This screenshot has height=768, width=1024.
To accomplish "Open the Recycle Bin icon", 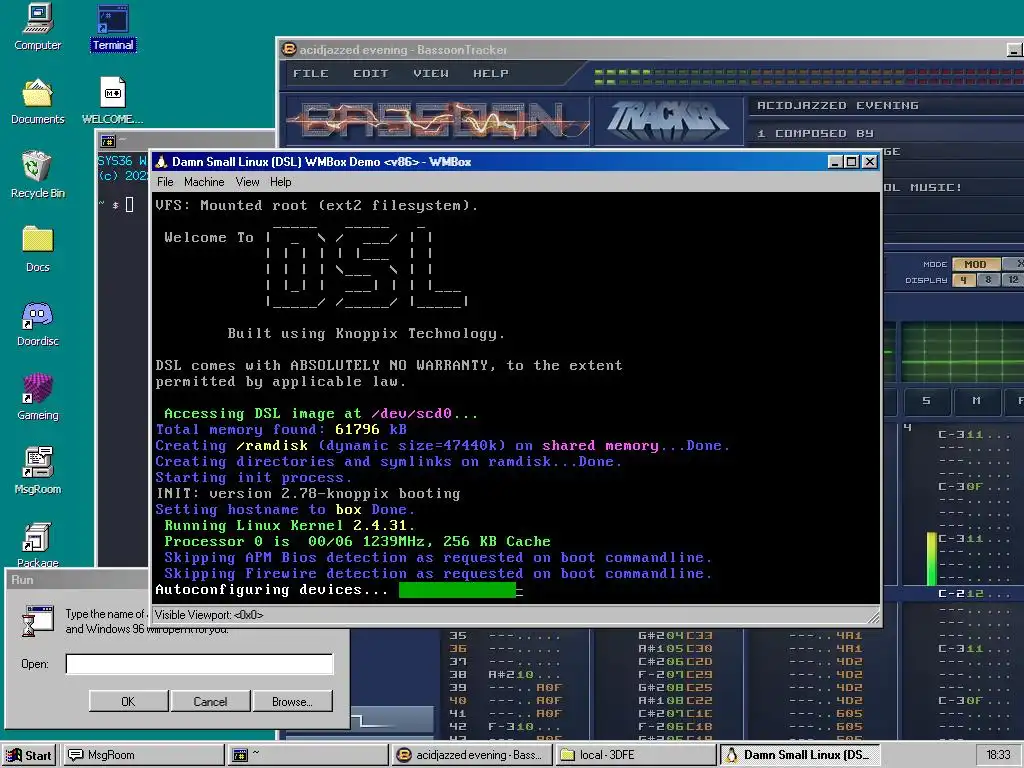I will [x=37, y=175].
